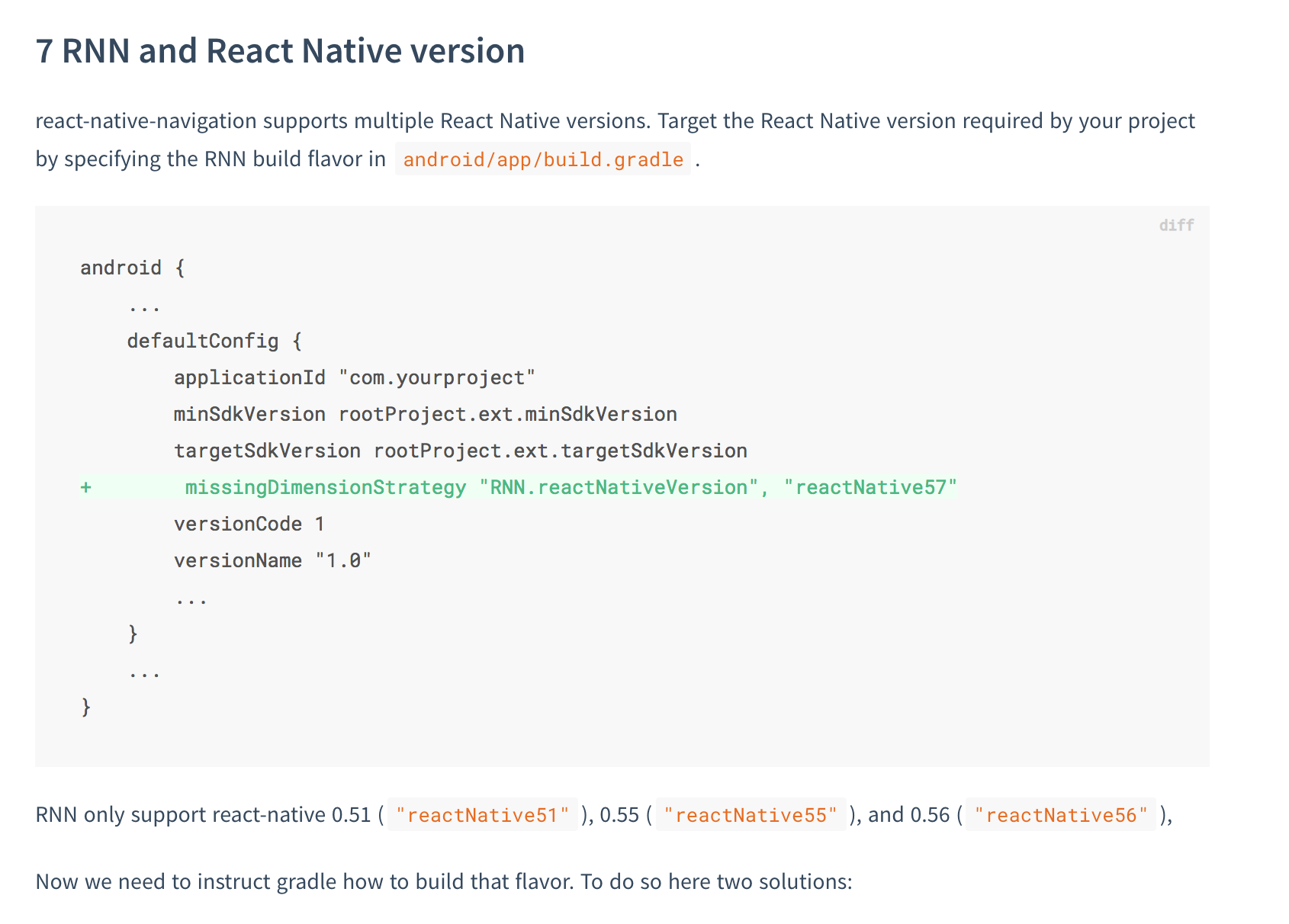
Task: Click the "android {" line in the code
Action: click(x=133, y=268)
